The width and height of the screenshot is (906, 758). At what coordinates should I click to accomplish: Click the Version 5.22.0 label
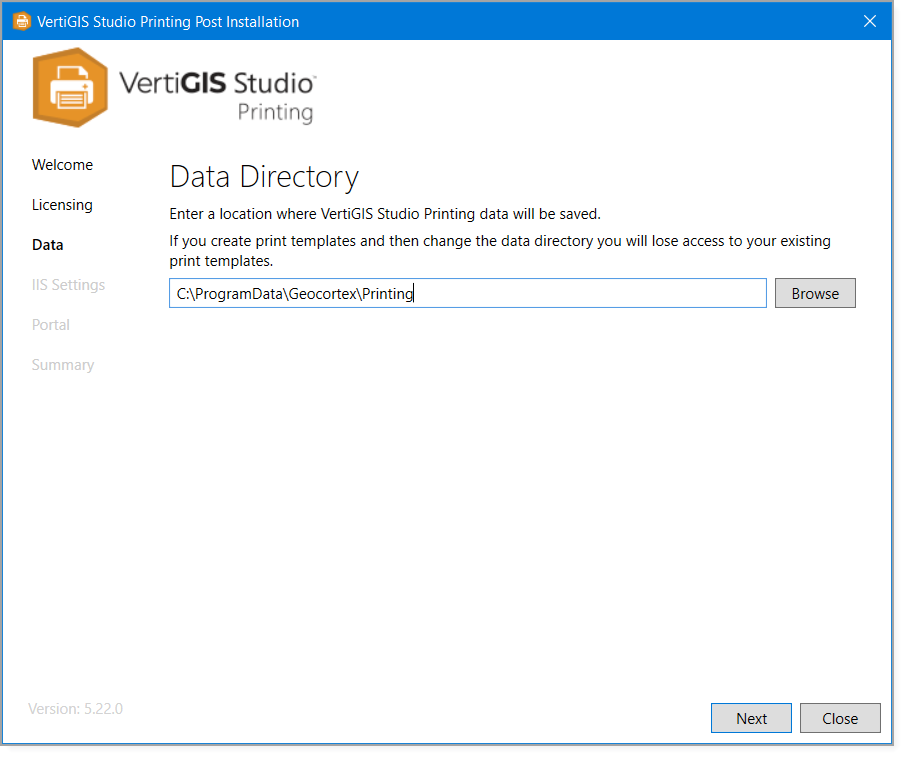click(x=75, y=709)
